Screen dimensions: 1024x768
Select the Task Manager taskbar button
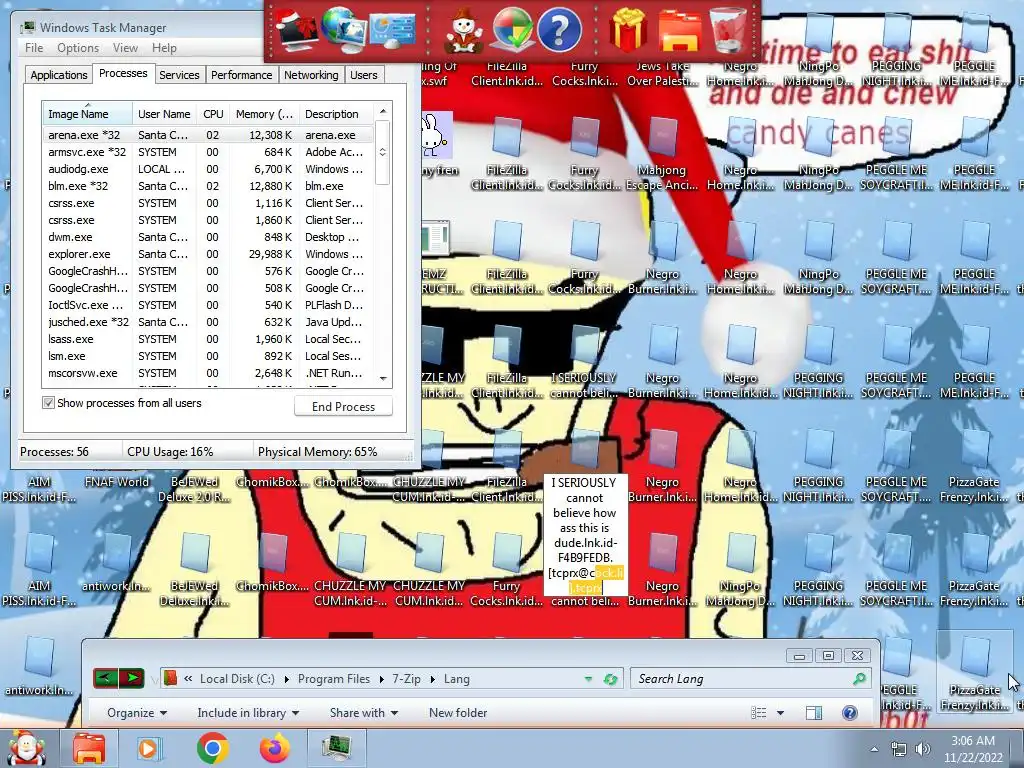click(x=337, y=748)
